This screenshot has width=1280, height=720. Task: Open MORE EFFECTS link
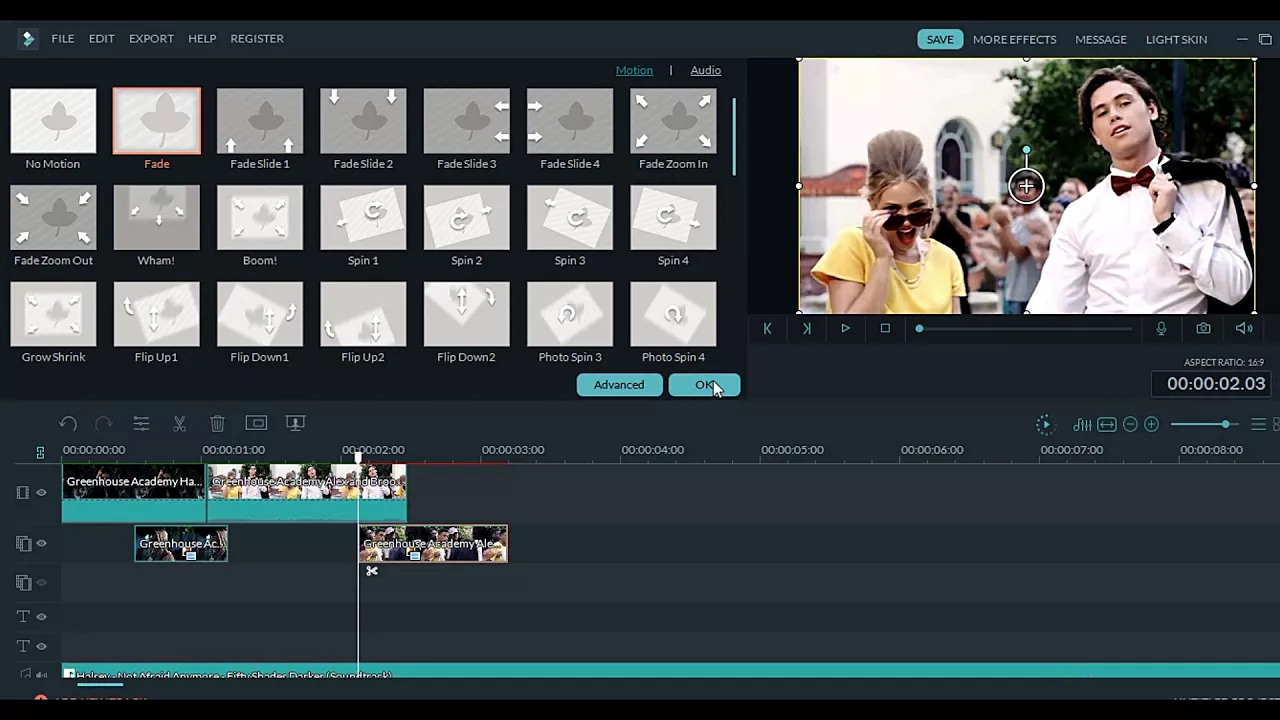(x=1014, y=39)
